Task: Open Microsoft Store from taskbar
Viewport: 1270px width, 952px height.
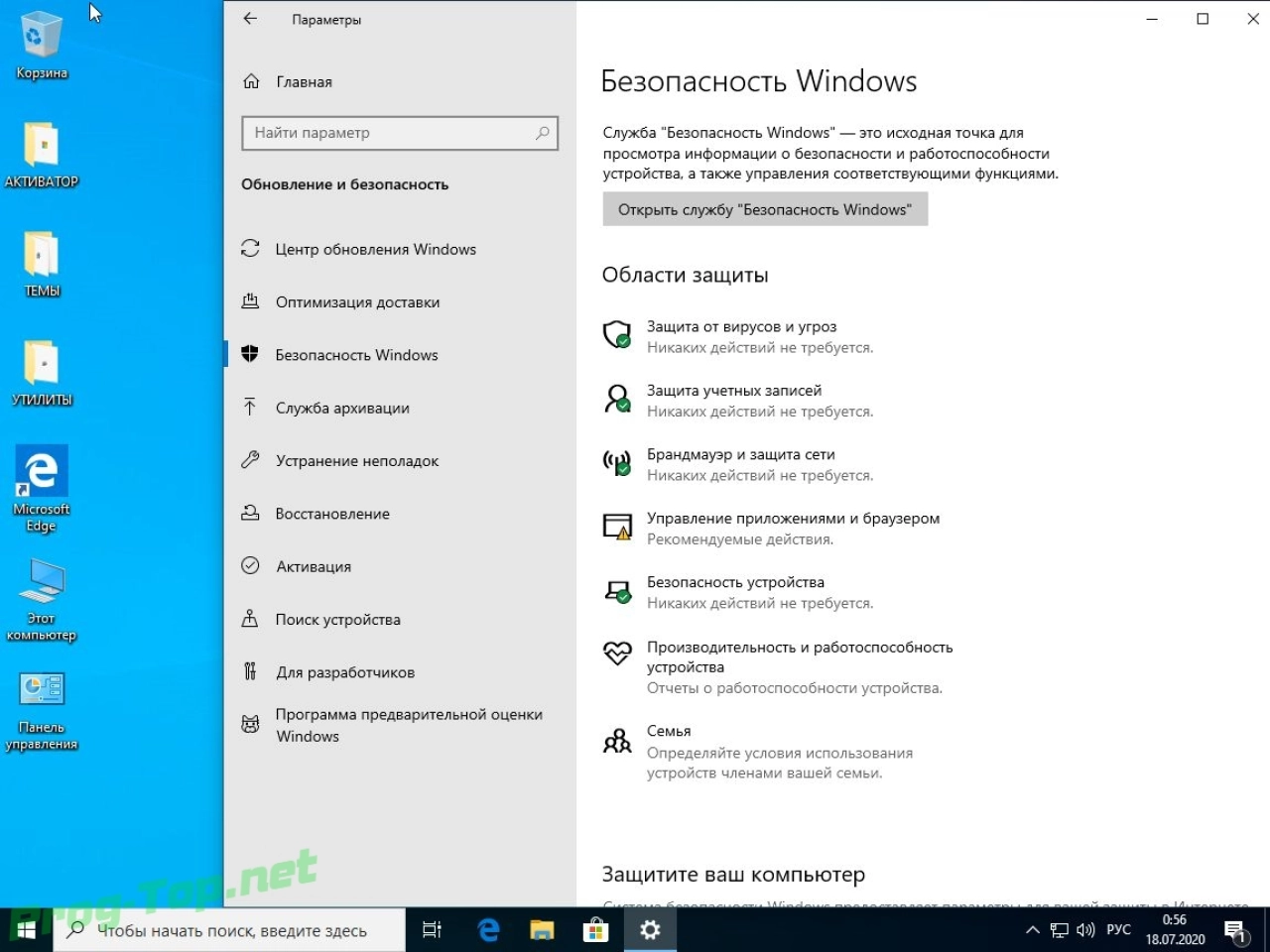Action: coord(595,930)
